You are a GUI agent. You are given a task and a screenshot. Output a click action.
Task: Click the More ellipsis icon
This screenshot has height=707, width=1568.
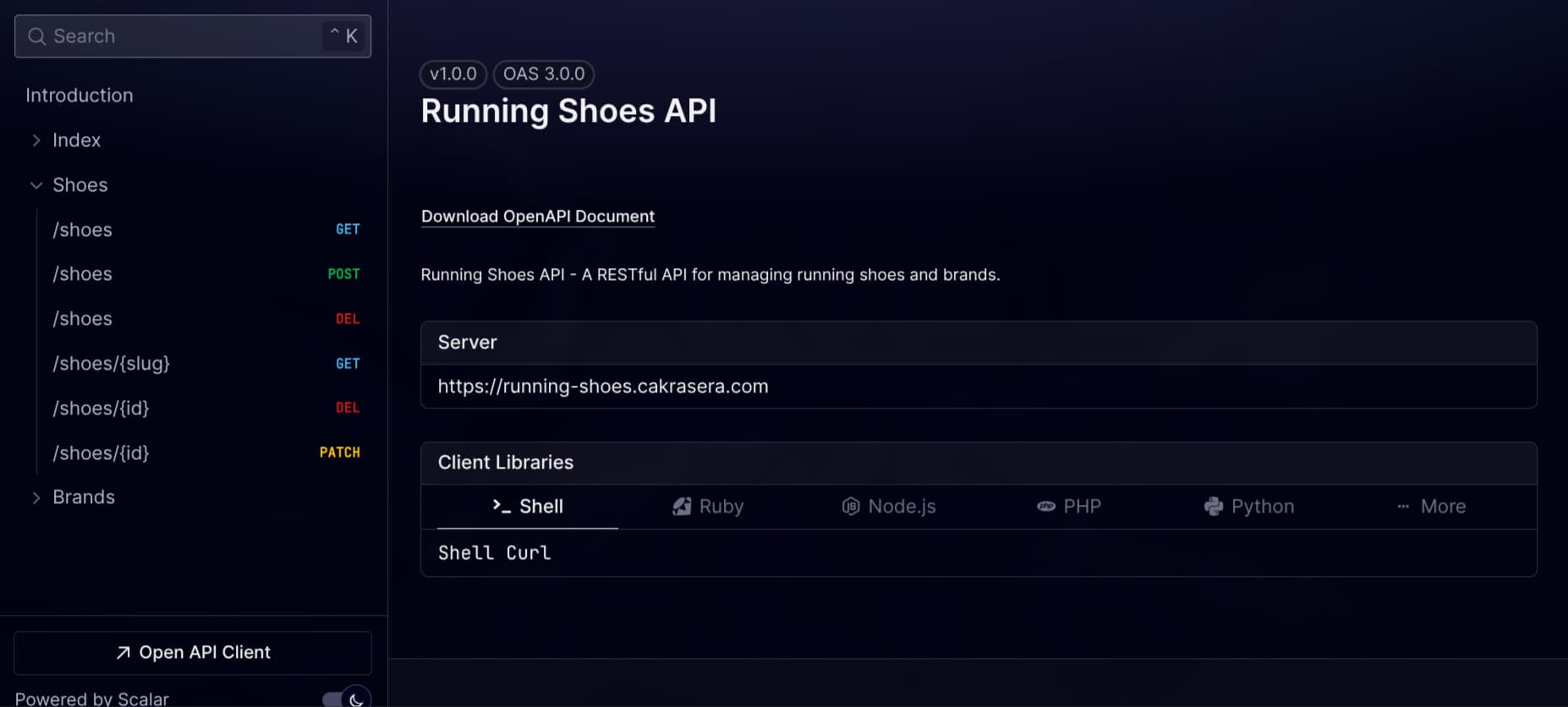[1403, 507]
